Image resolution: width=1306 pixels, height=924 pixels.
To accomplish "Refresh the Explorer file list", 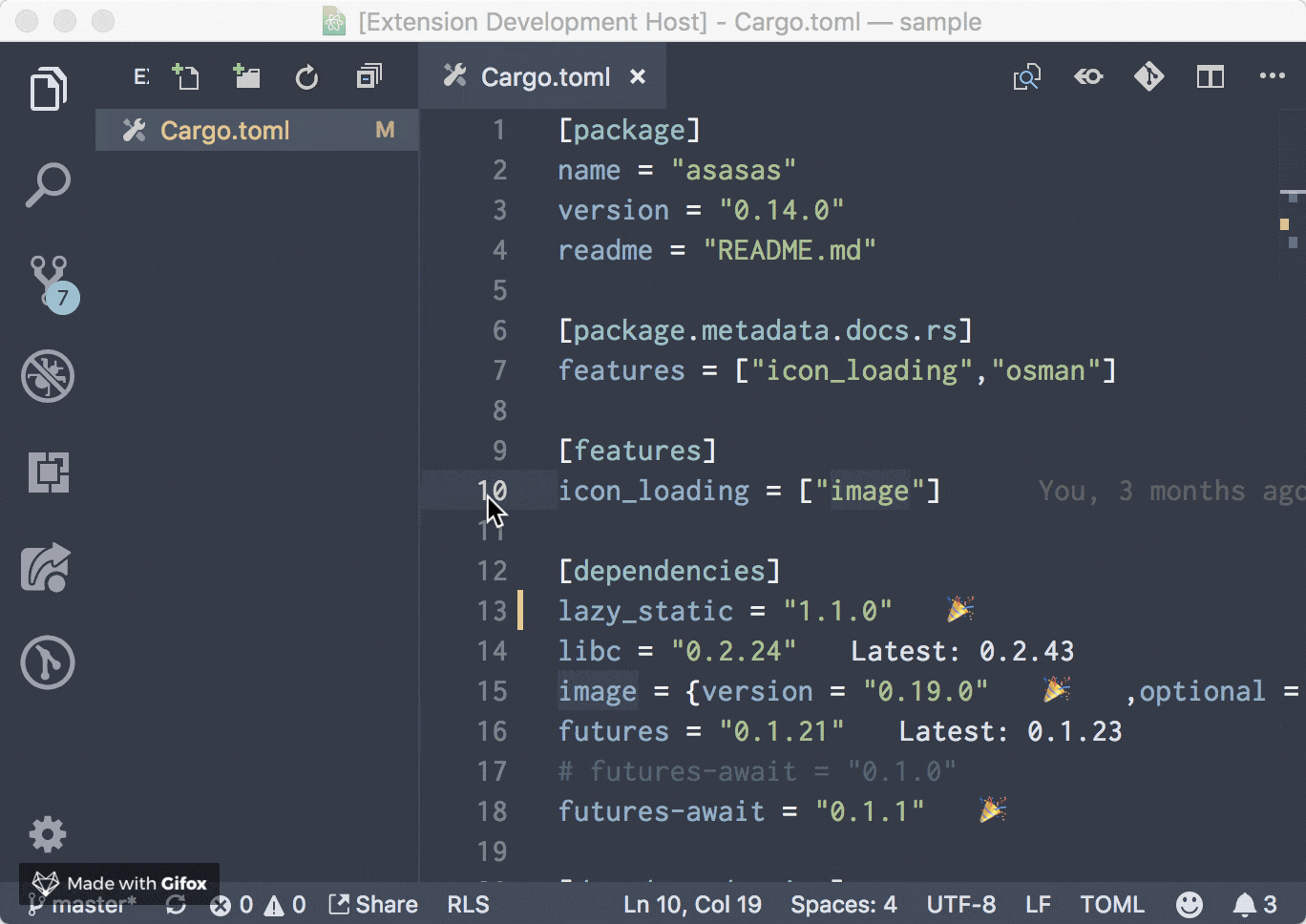I will click(306, 76).
